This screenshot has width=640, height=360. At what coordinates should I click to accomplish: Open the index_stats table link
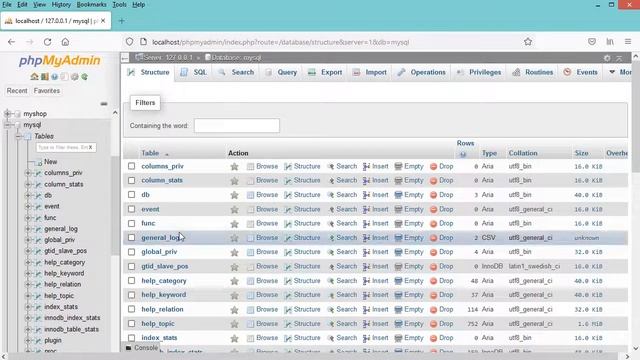(x=159, y=338)
